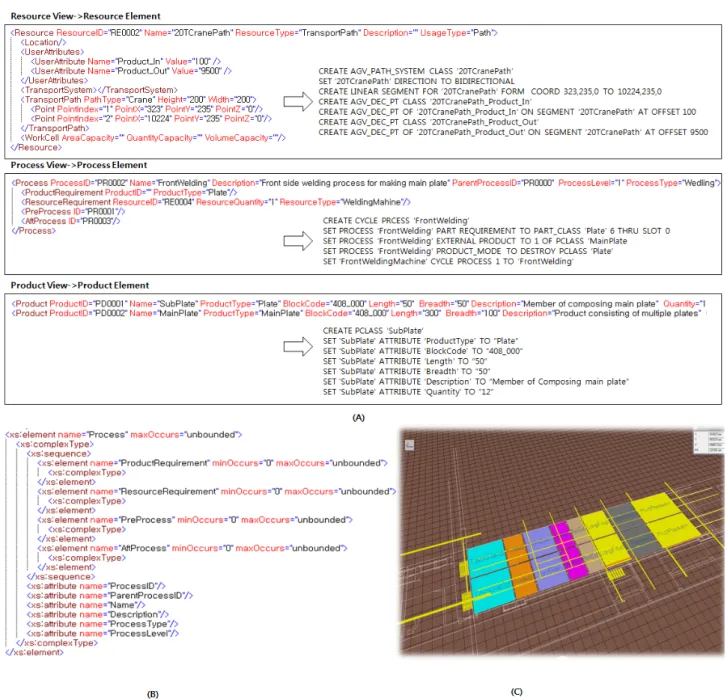Viewport: 727px width, 700px height.
Task: Select the ResourceRequirement ResourceID="RE0004" line
Action: 216,202
